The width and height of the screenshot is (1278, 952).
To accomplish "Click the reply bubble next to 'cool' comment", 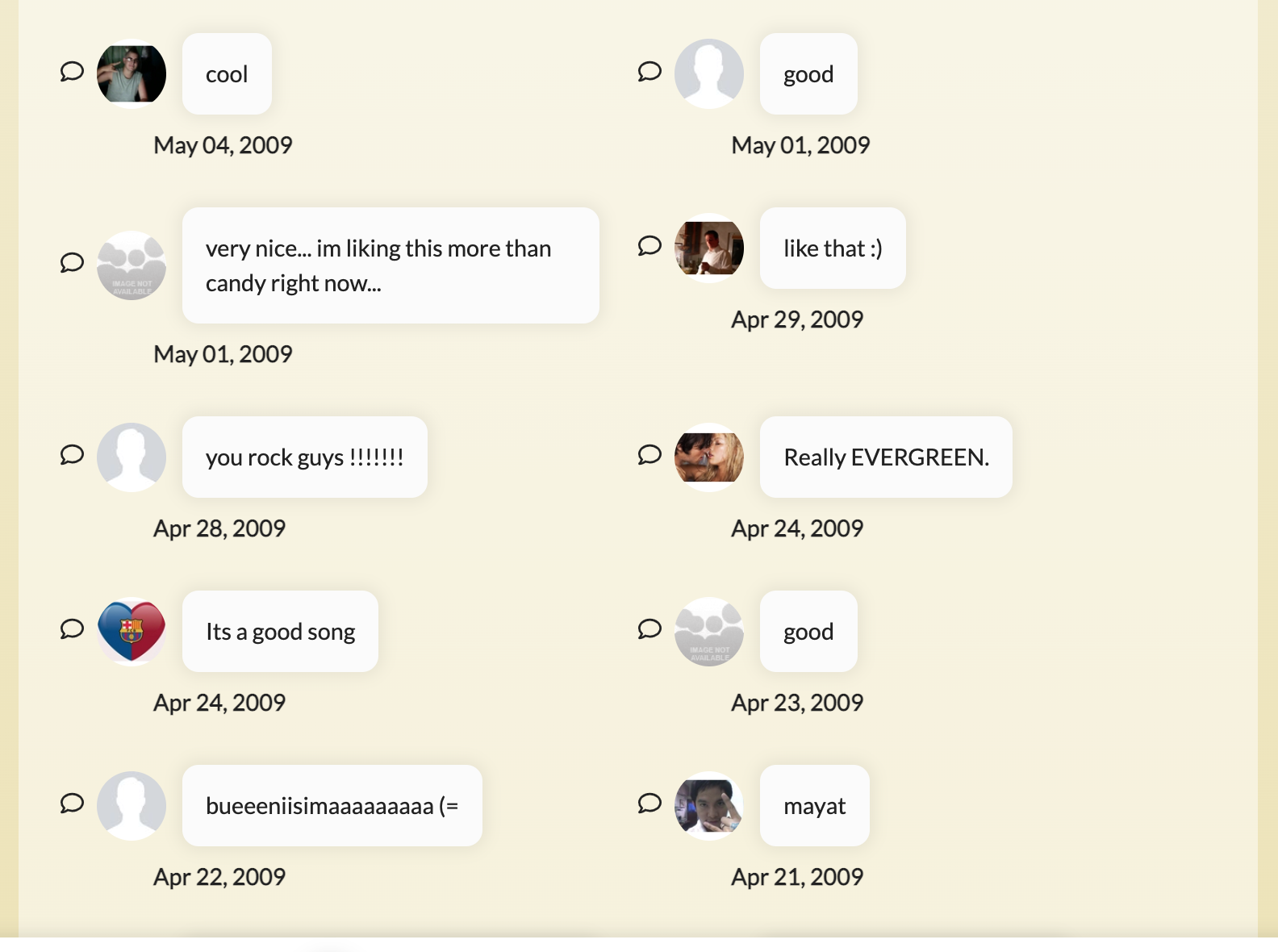I will click(x=71, y=73).
